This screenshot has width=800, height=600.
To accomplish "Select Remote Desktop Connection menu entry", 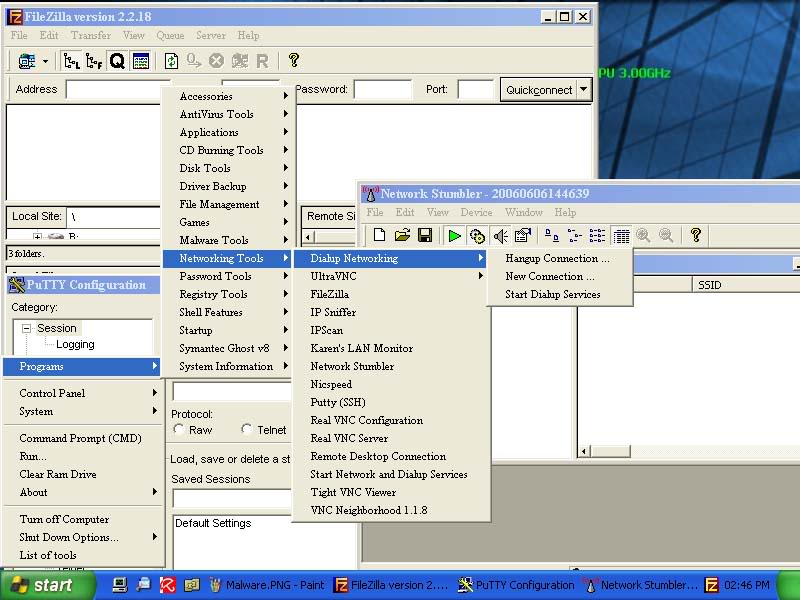I will (378, 456).
